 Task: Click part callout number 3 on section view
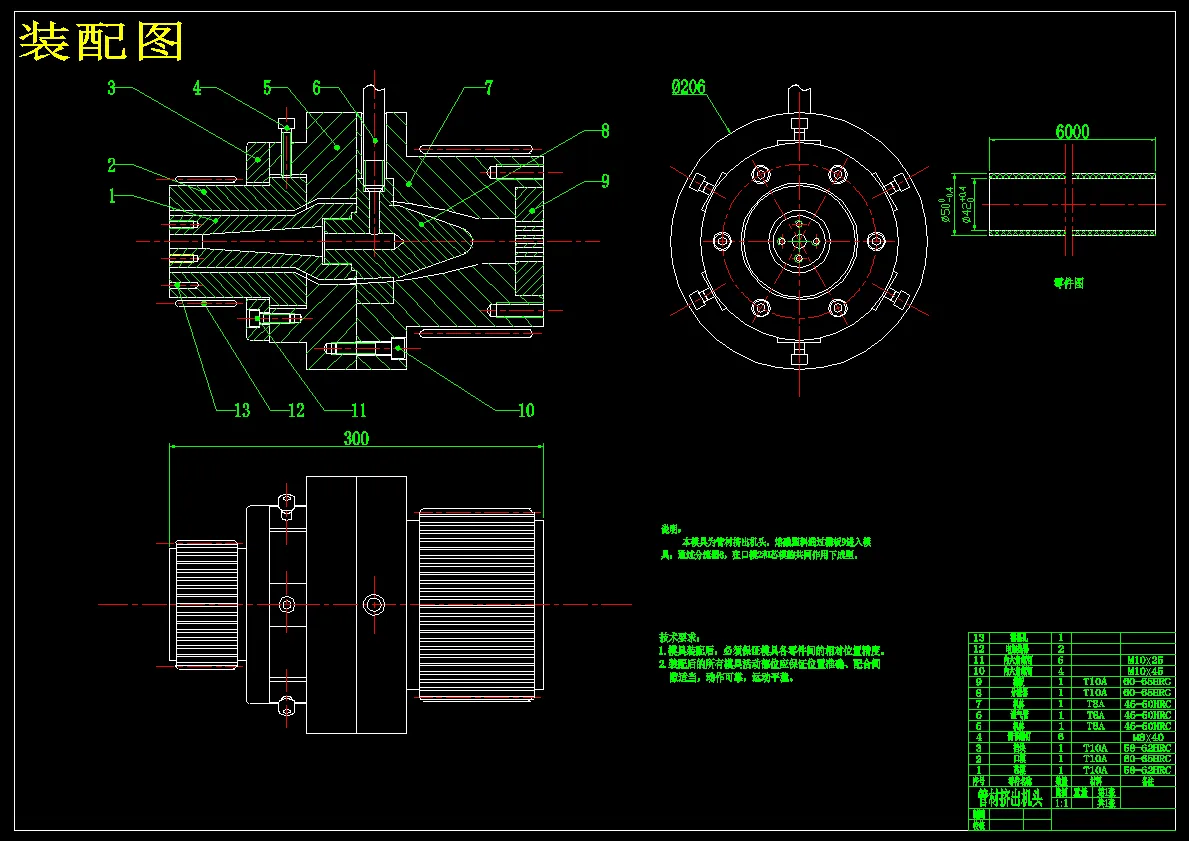(111, 88)
